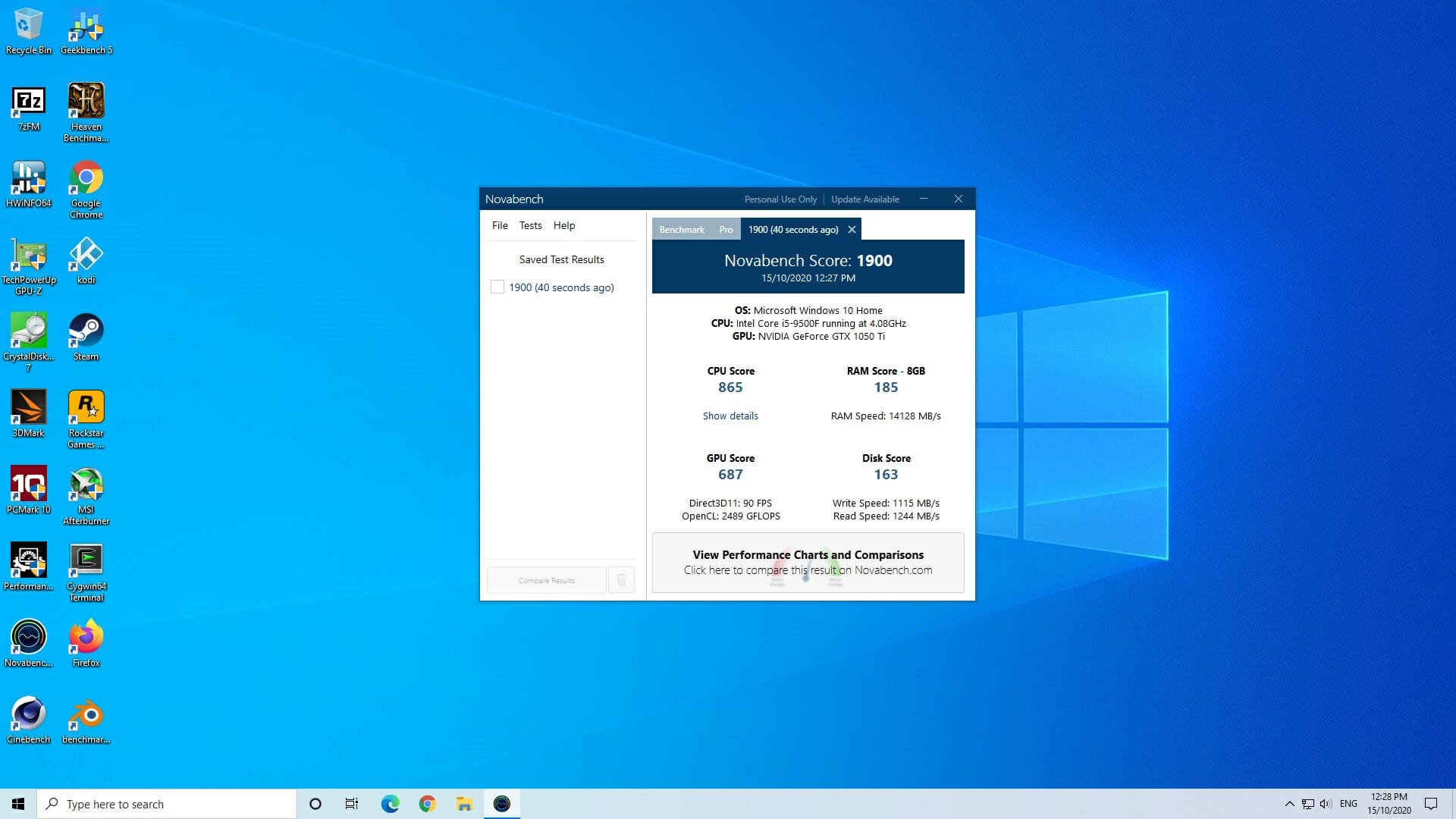The height and width of the screenshot is (819, 1456).
Task: Click the OpenCL: 2489 GFLOPS text
Action: pyautogui.click(x=730, y=516)
